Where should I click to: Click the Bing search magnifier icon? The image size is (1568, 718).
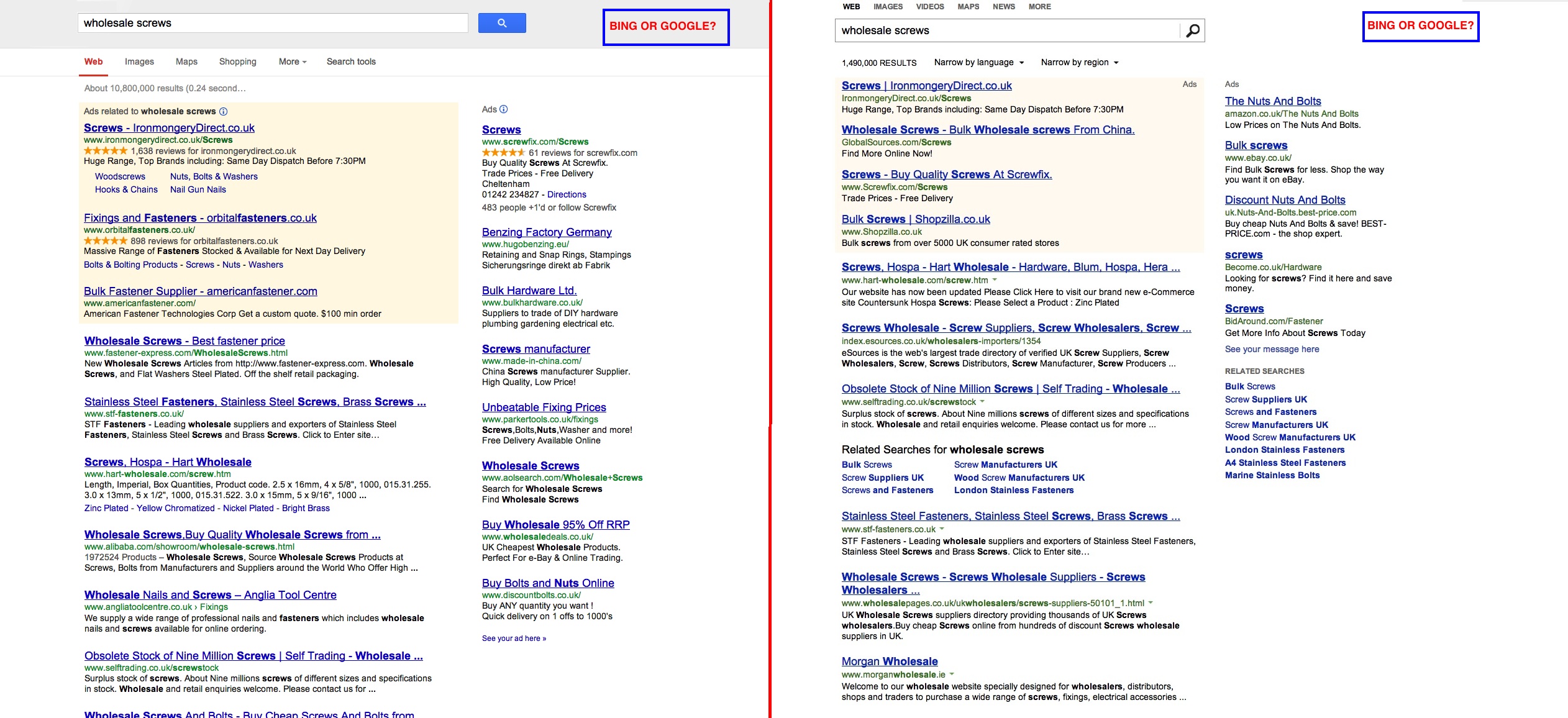(x=1193, y=30)
